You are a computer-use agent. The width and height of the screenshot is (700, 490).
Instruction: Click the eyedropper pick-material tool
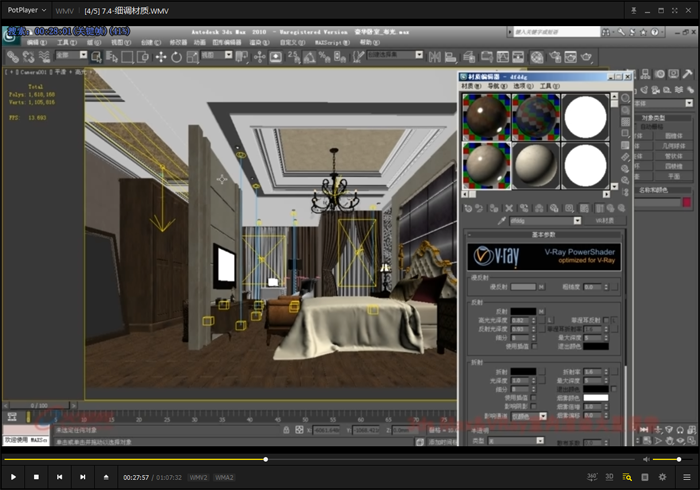pos(501,220)
